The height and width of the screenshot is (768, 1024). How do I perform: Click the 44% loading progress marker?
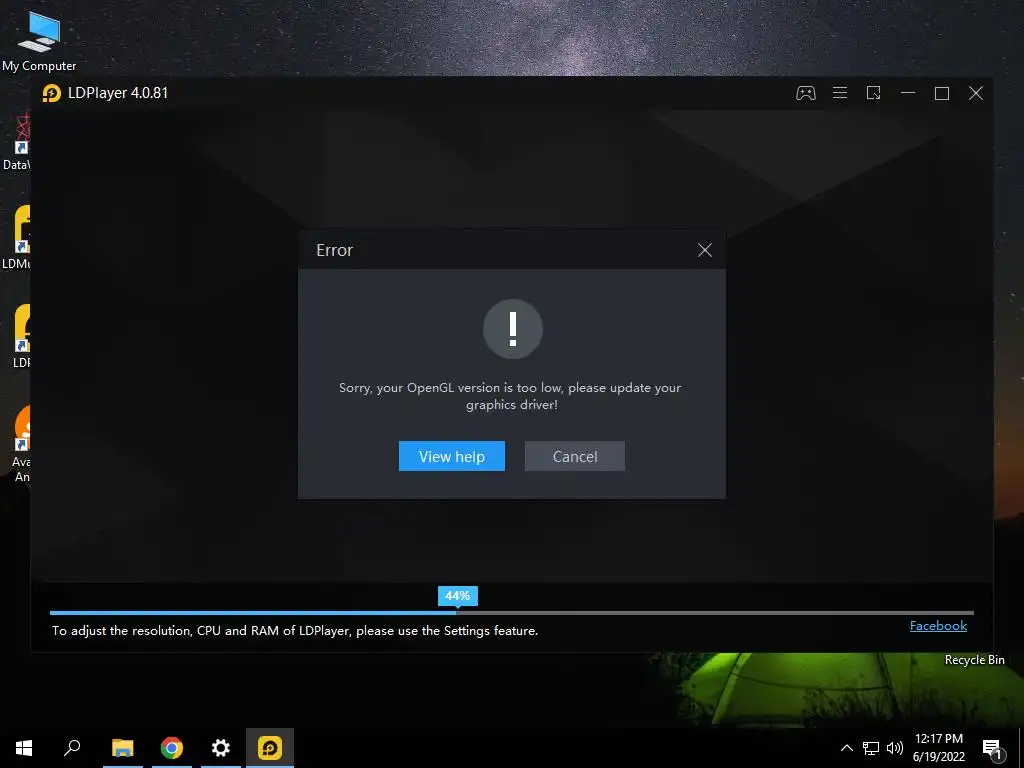457,596
